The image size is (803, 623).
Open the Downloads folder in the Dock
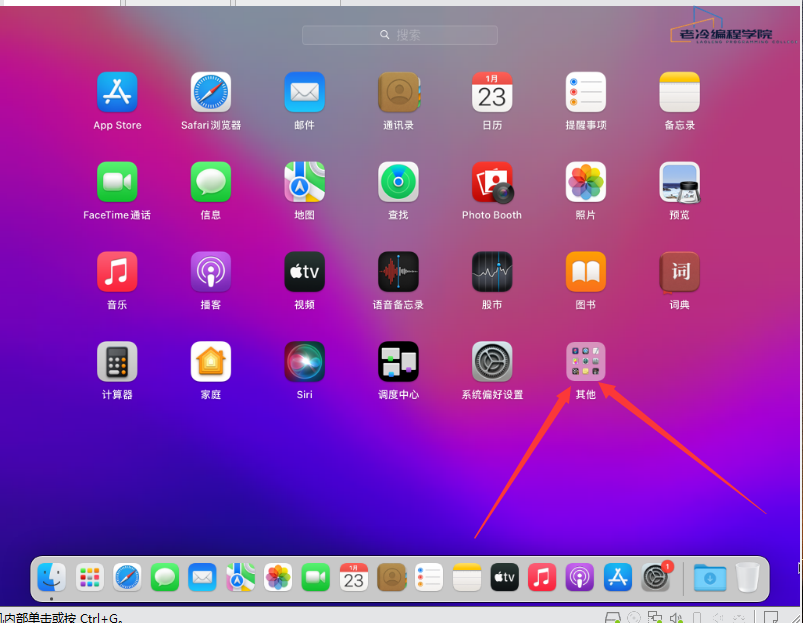point(710,577)
